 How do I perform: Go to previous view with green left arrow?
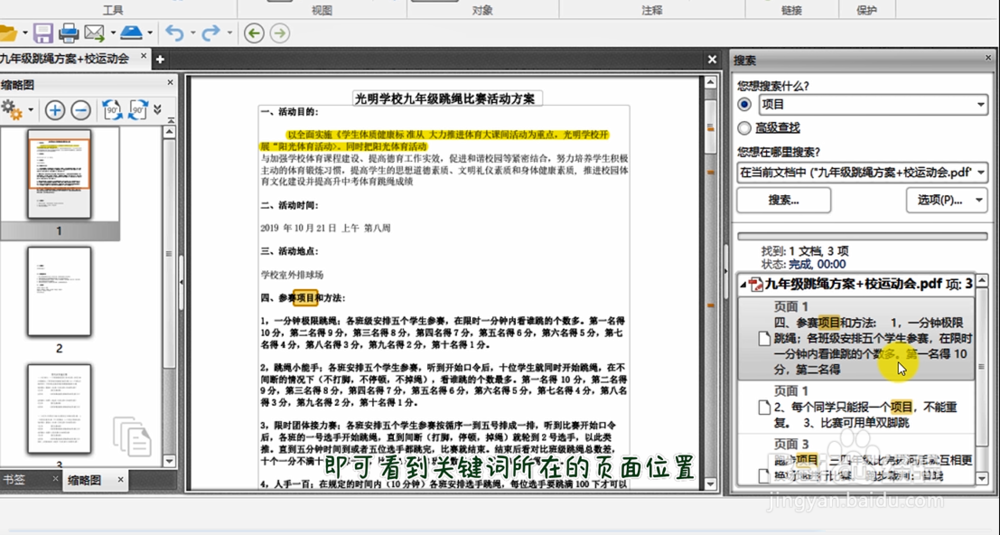[254, 33]
